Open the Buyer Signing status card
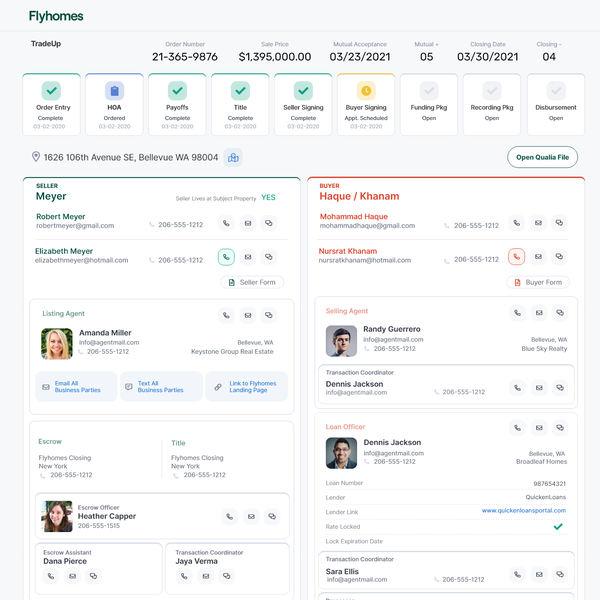 [366, 104]
